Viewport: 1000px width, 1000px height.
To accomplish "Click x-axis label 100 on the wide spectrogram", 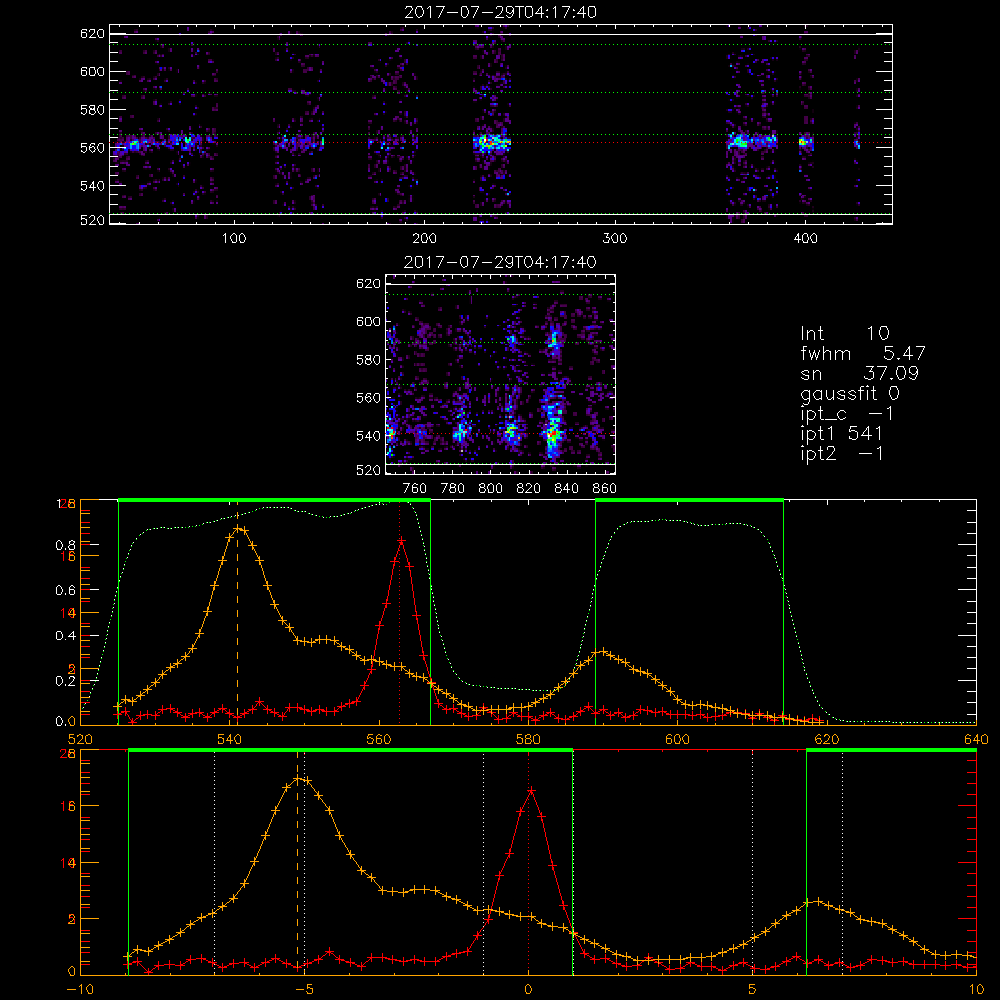I will pyautogui.click(x=234, y=239).
